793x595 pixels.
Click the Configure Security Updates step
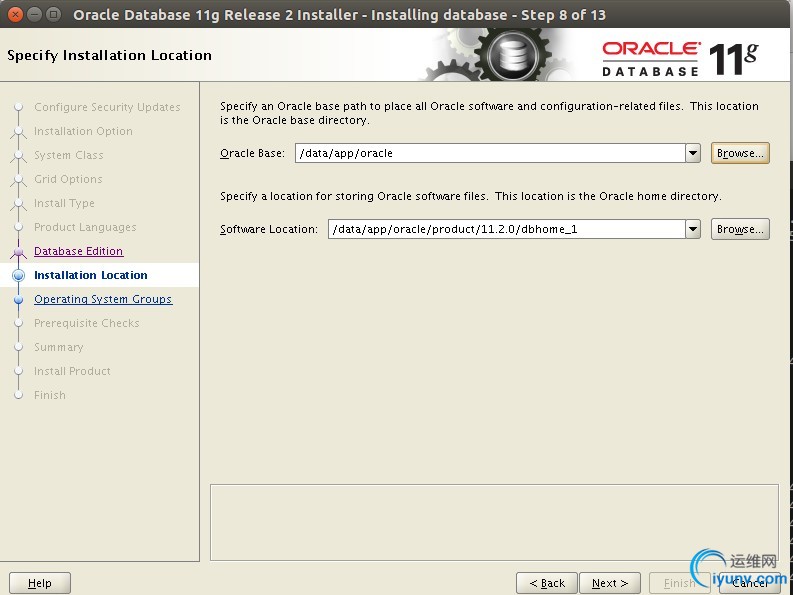coord(107,107)
